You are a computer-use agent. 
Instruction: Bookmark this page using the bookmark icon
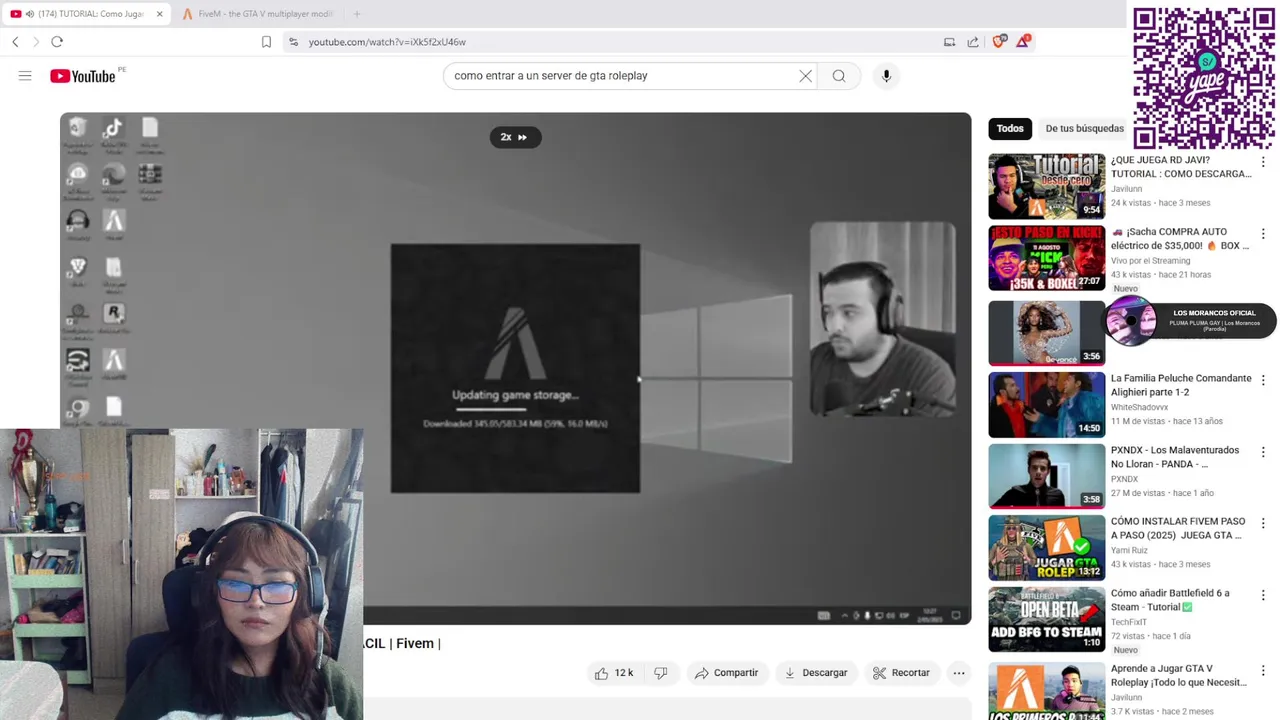(x=266, y=42)
